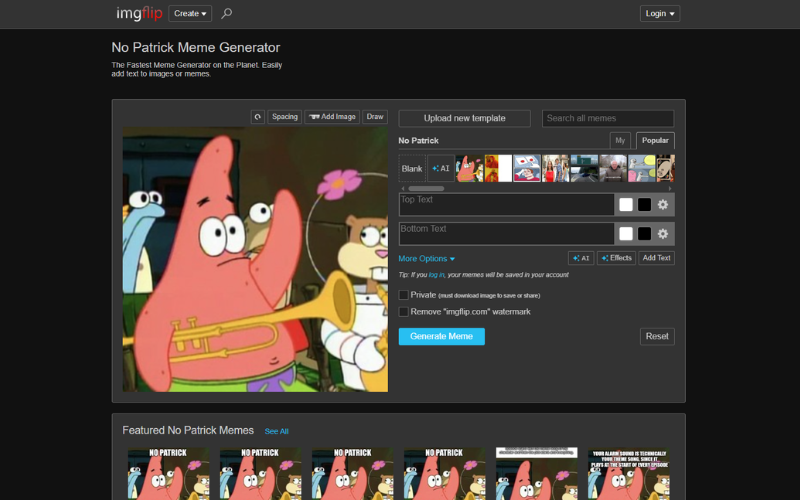The width and height of the screenshot is (800, 500).
Task: Expand More Options
Action: [427, 259]
